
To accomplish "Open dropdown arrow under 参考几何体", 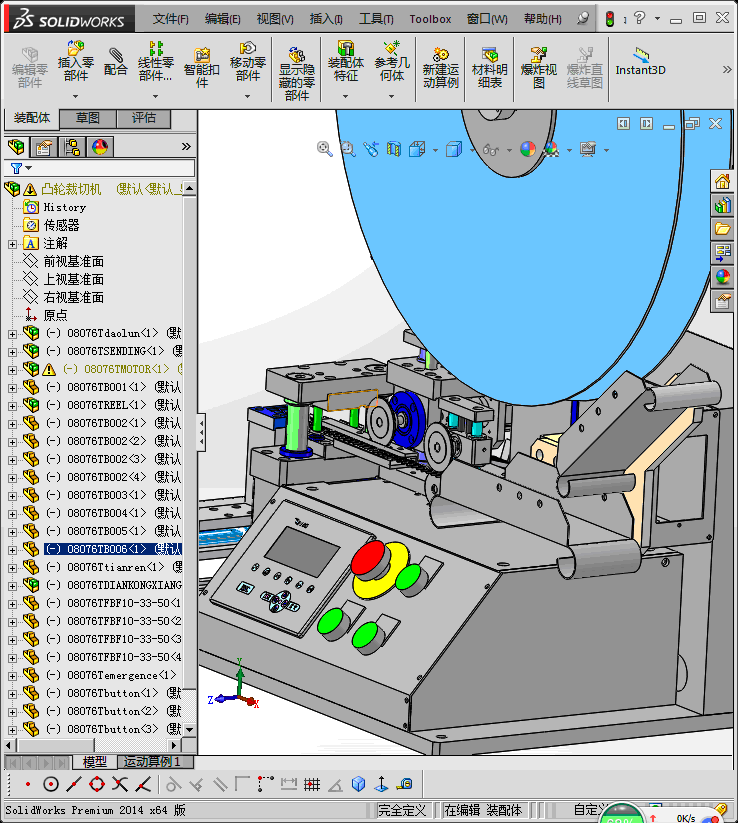I will coord(391,97).
